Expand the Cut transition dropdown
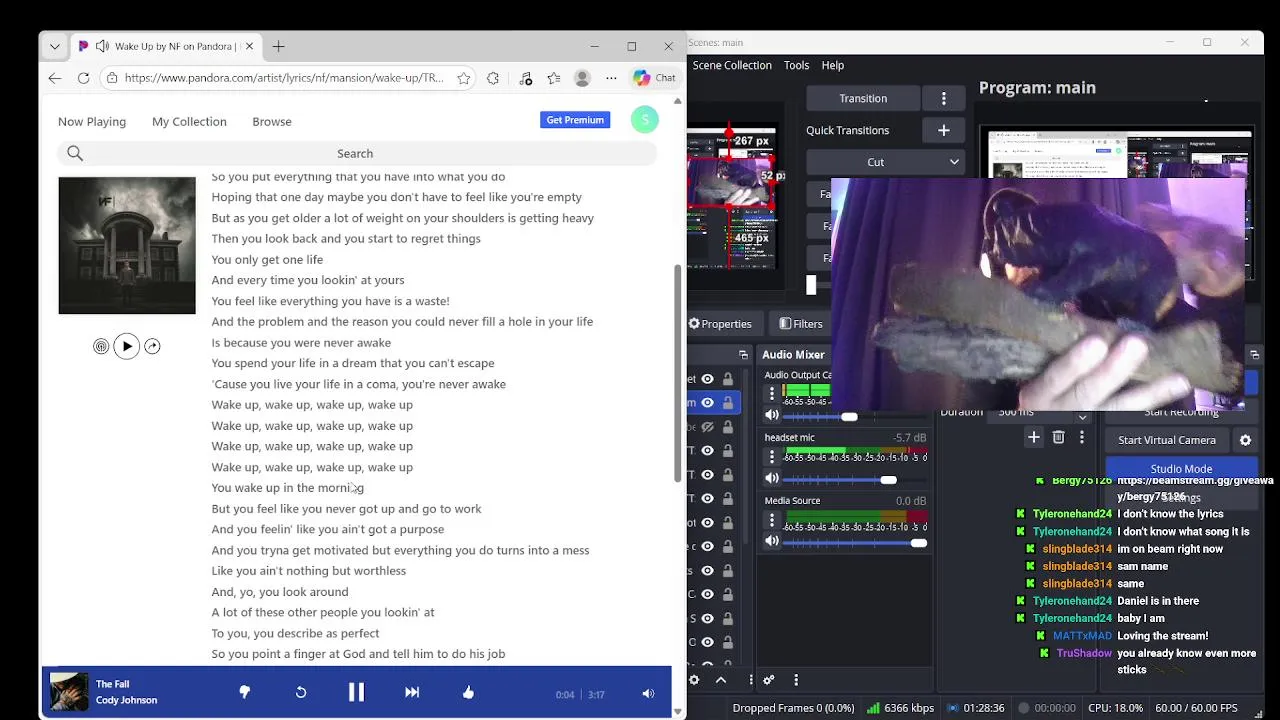Screen dimensions: 1280x720 [884, 162]
